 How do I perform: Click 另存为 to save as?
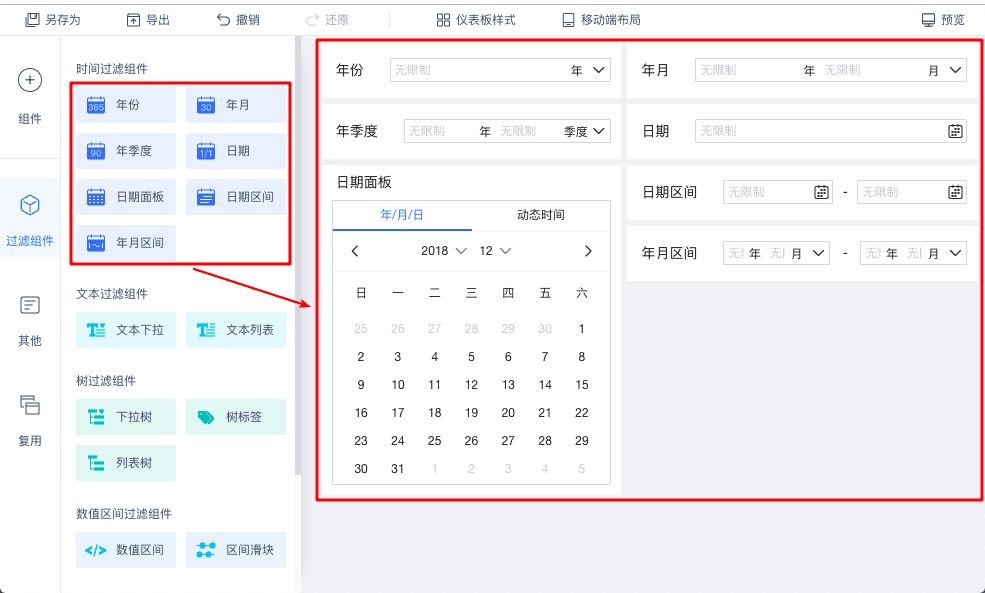click(x=53, y=19)
